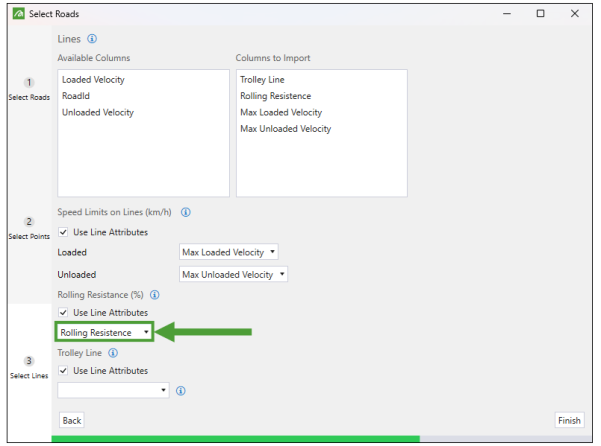Click the Finish button
This screenshot has height=446, width=601.
[569, 420]
